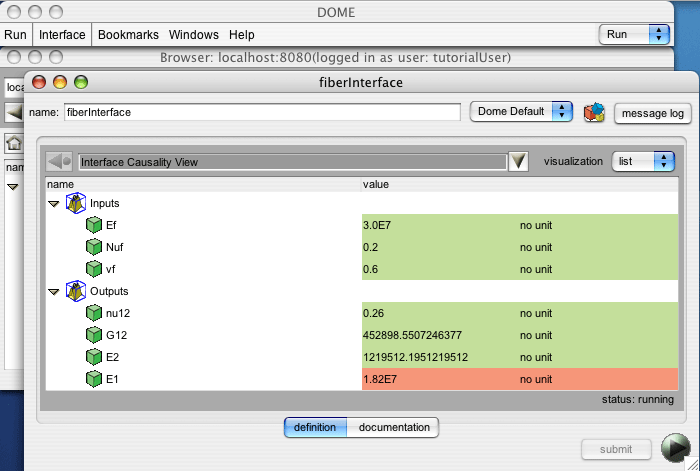This screenshot has width=700, height=471.
Task: Open the Interface Causality View dropdown arrow
Action: point(518,162)
